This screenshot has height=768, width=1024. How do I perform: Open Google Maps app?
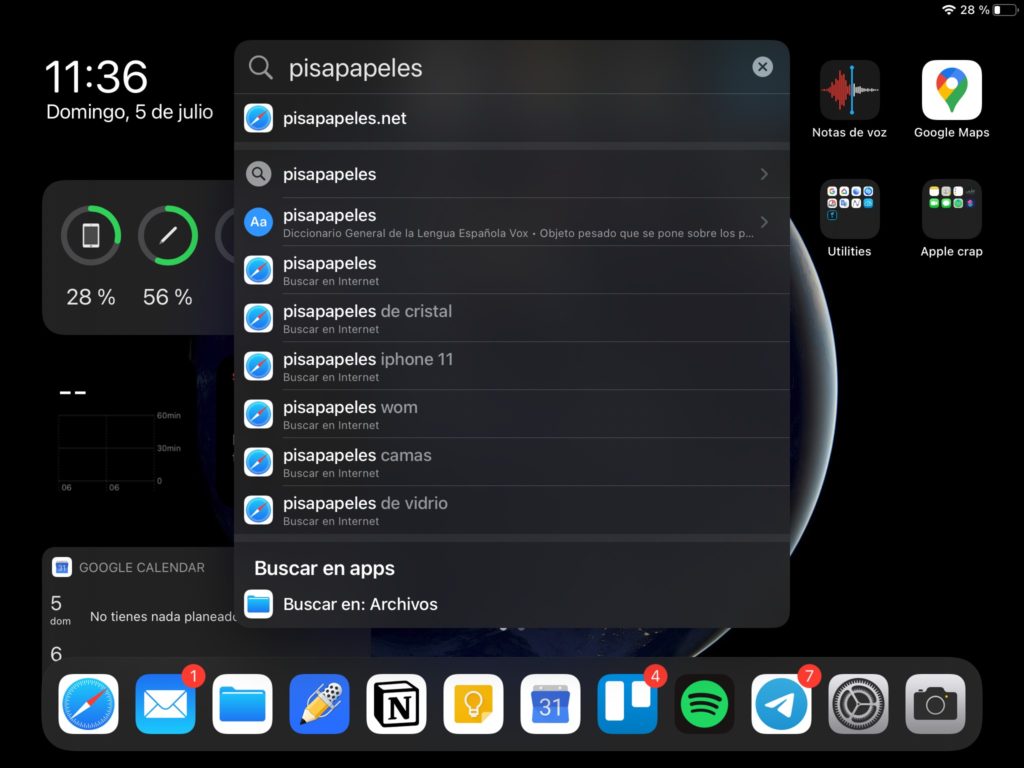click(x=951, y=91)
